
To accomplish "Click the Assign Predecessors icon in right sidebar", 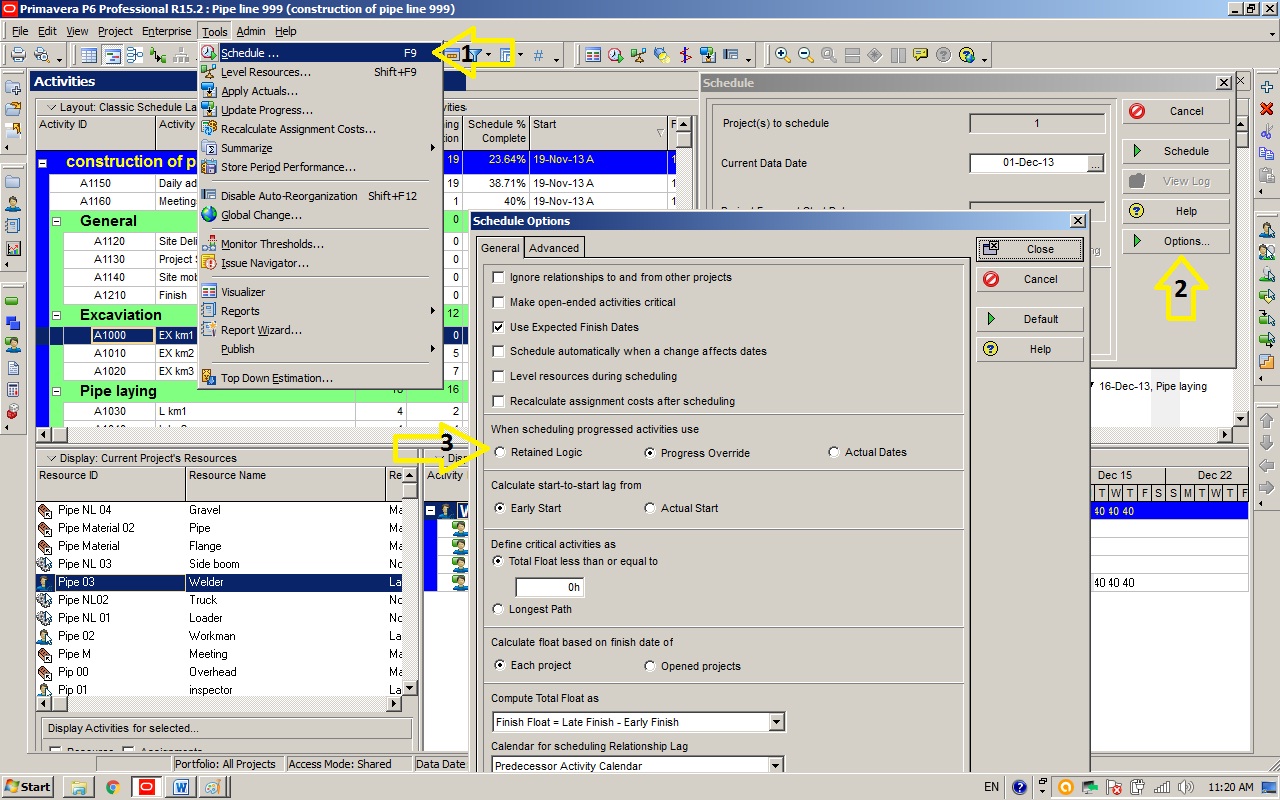I will pyautogui.click(x=1266, y=319).
